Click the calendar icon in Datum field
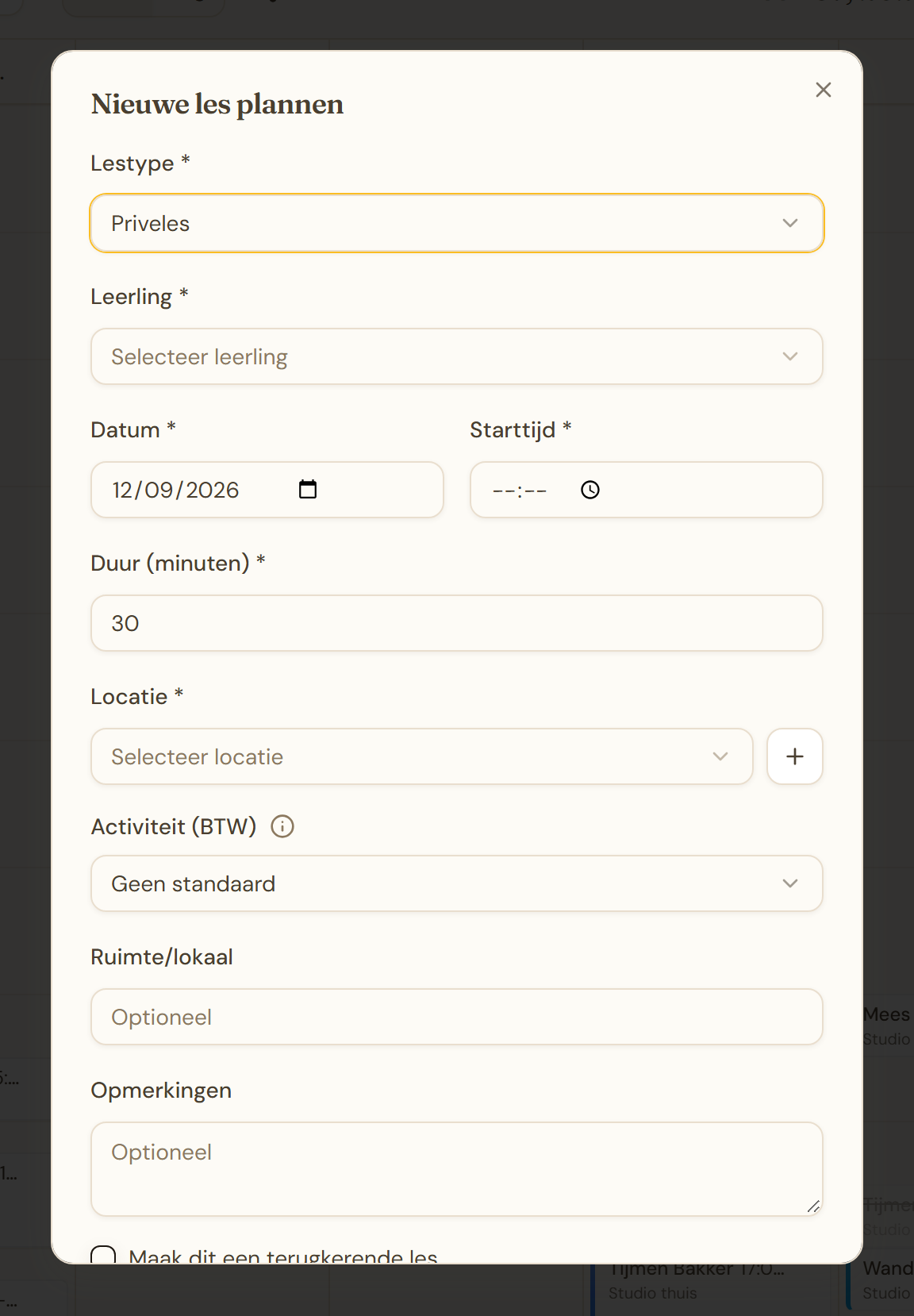Screen dimensions: 914x1316 pos(308,489)
